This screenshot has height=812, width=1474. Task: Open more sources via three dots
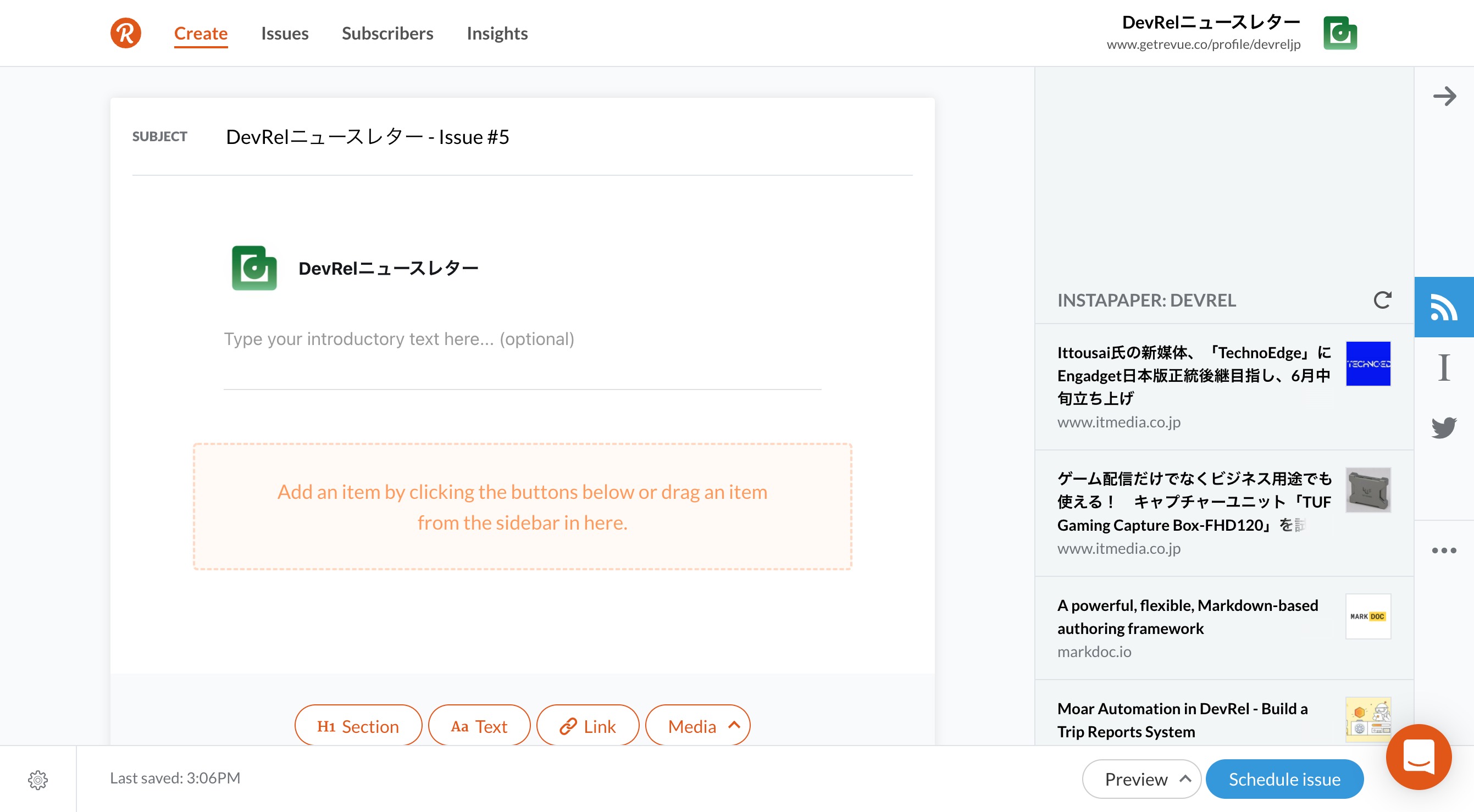tap(1444, 550)
